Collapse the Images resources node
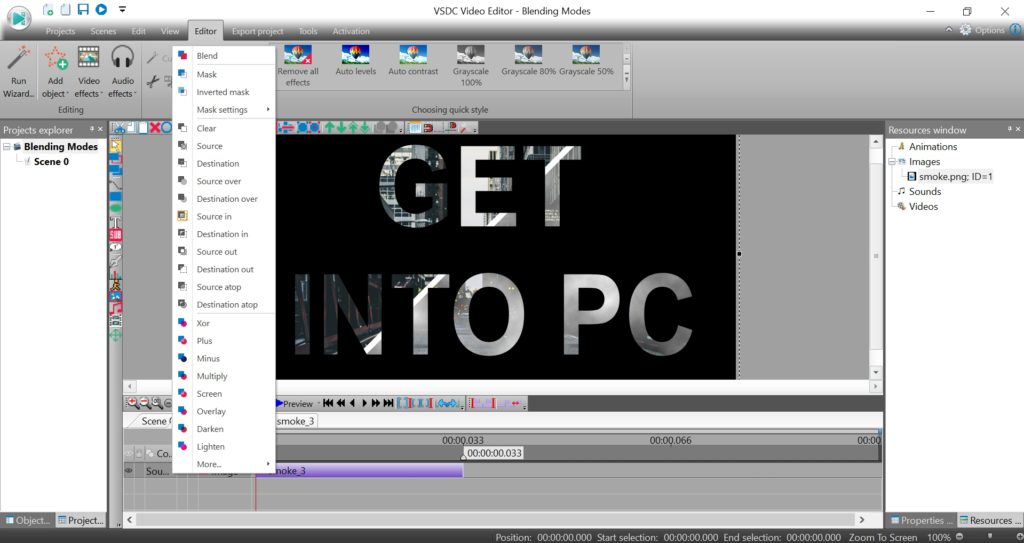1024x543 pixels. (x=891, y=161)
